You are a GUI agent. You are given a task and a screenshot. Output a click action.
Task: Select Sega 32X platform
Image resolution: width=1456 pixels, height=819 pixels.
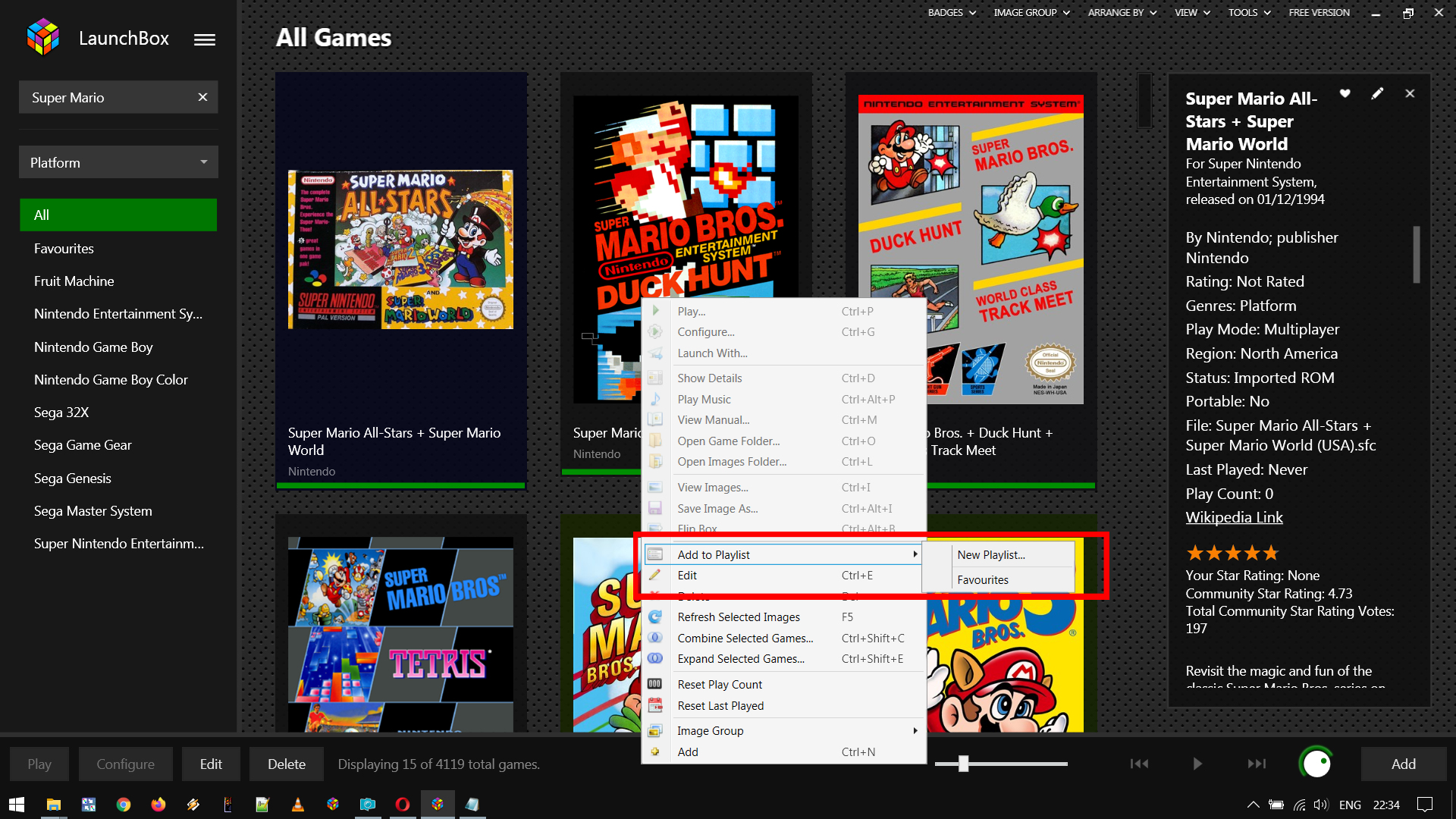[x=61, y=412]
